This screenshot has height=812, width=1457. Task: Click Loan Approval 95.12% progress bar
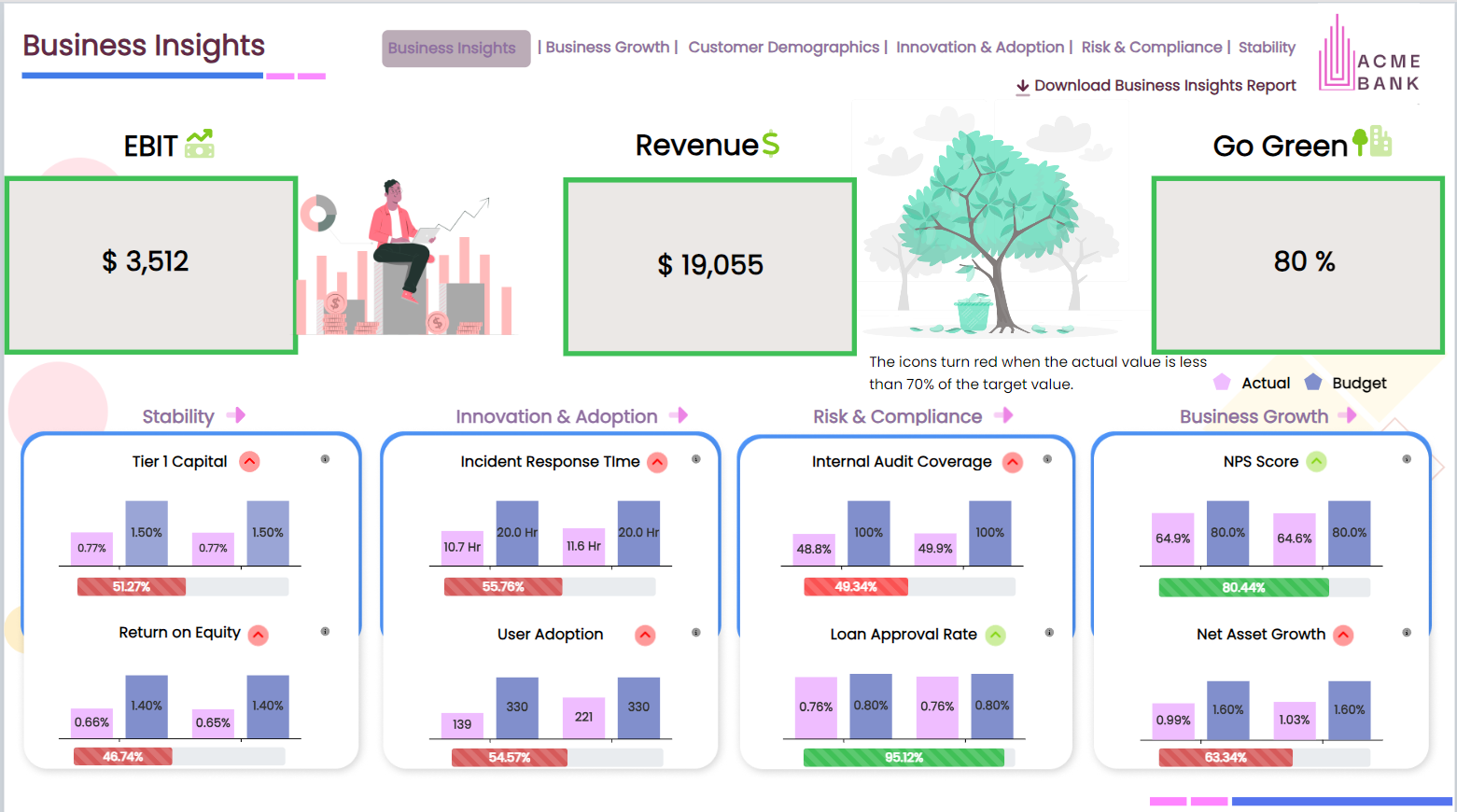click(x=909, y=758)
